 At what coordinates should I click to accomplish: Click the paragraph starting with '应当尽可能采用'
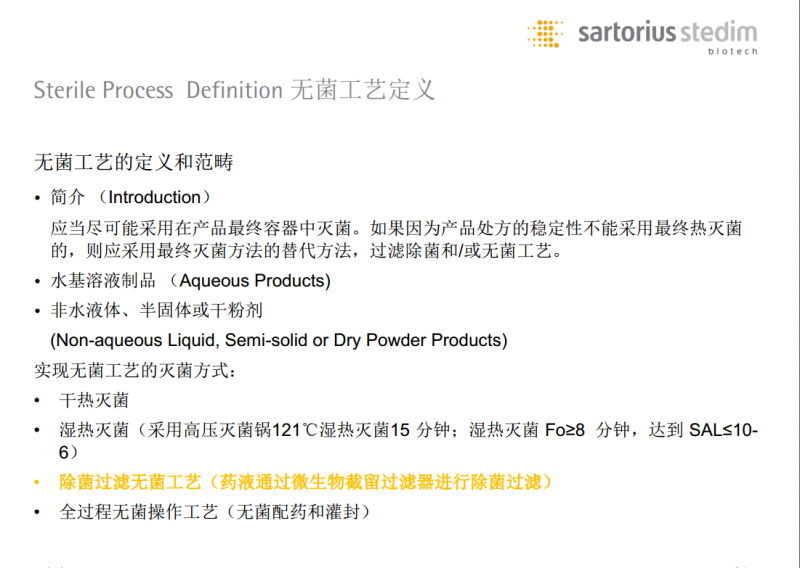pyautogui.click(x=396, y=240)
